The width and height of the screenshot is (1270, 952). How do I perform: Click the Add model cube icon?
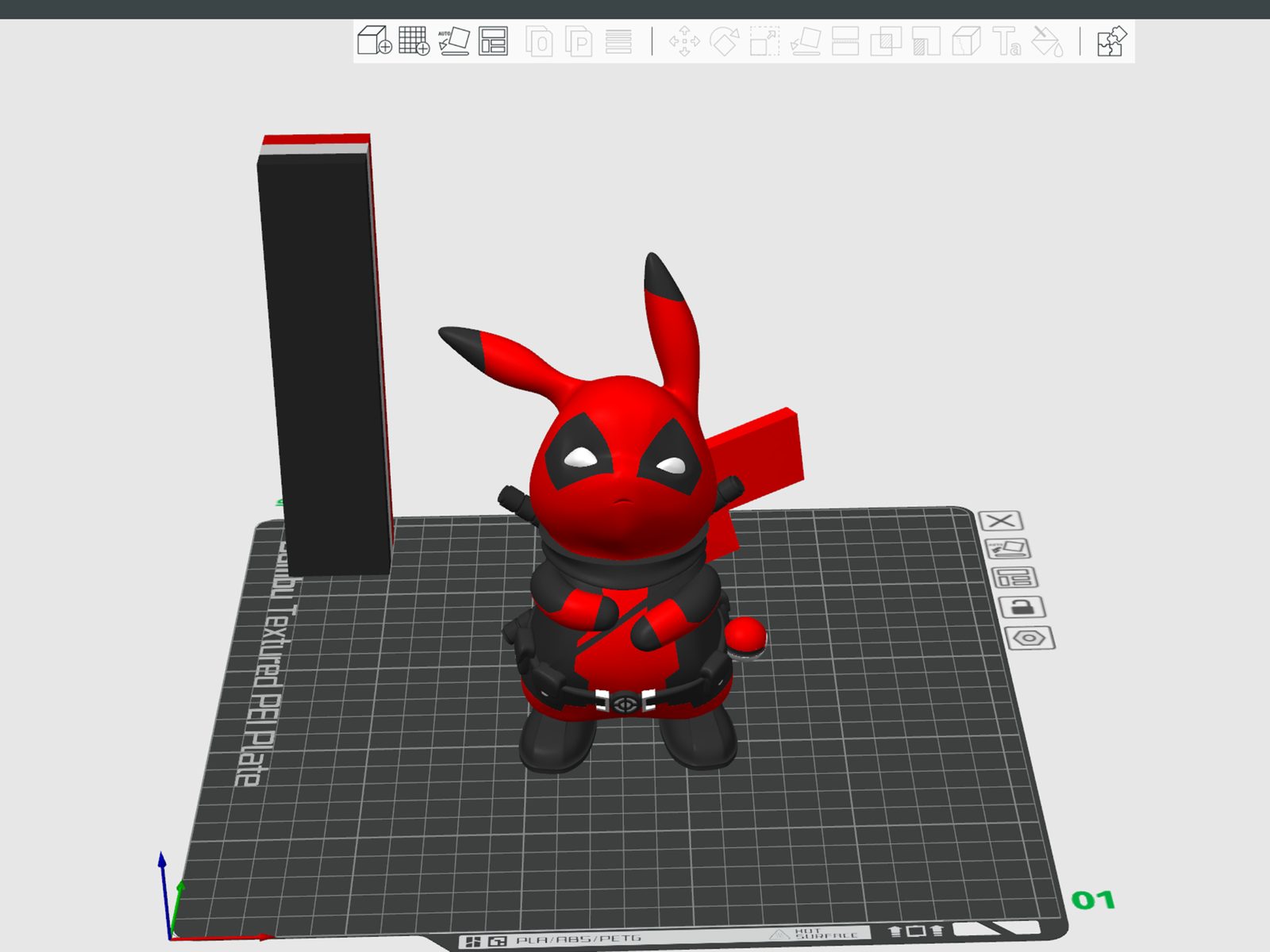[x=374, y=40]
